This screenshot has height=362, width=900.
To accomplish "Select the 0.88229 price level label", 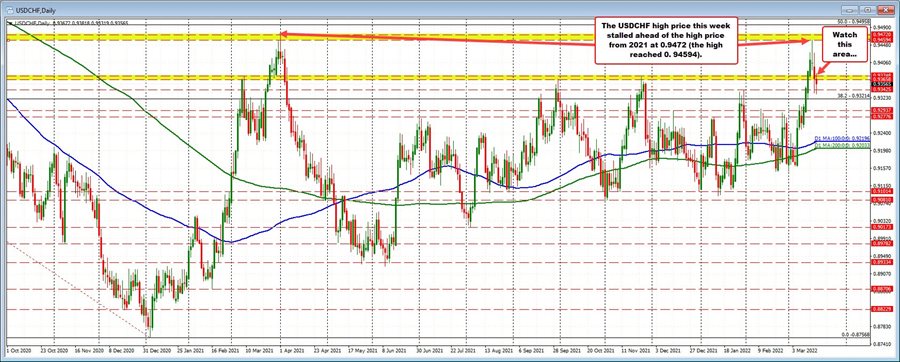I will pyautogui.click(x=881, y=309).
